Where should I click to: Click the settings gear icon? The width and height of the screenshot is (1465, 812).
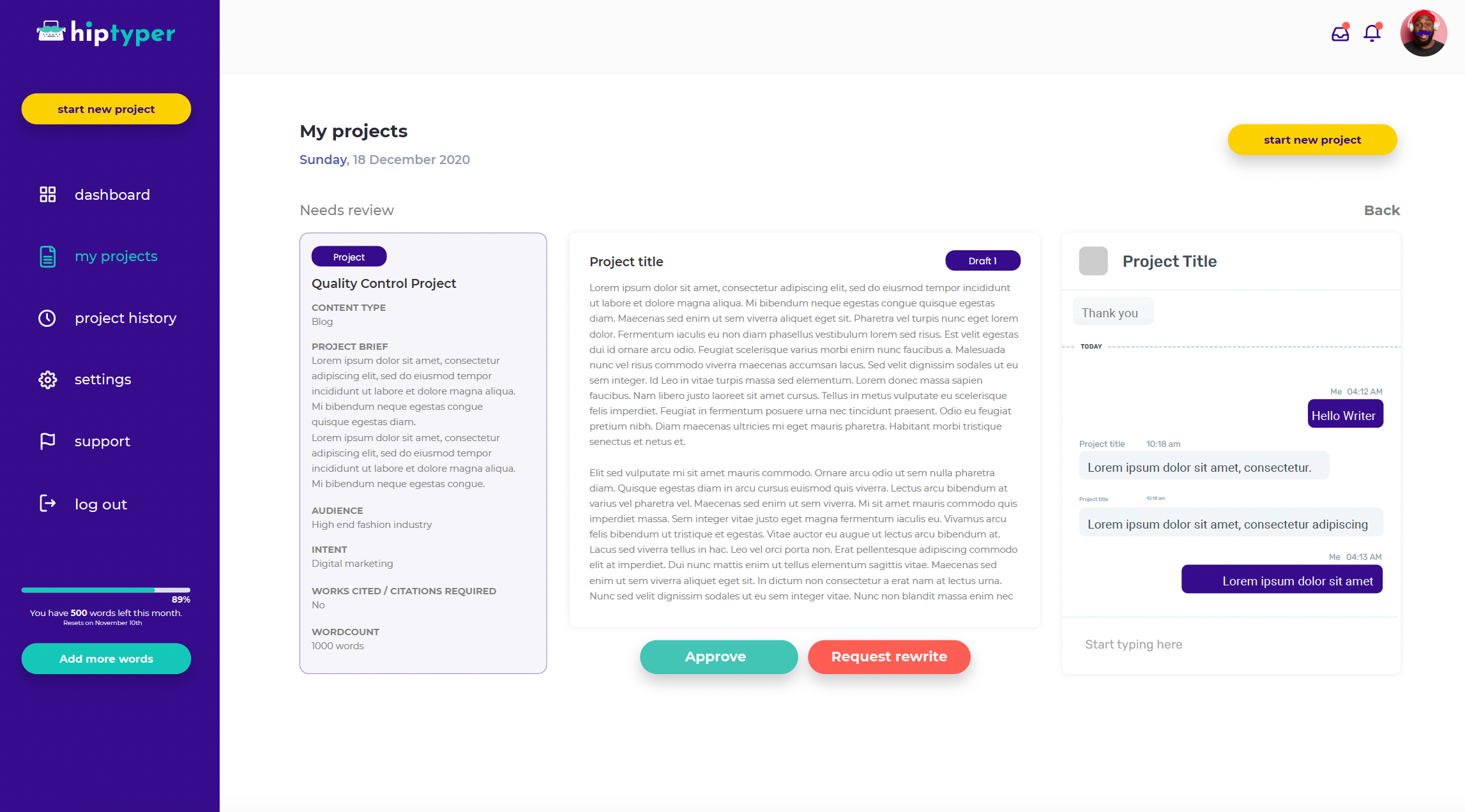48,380
